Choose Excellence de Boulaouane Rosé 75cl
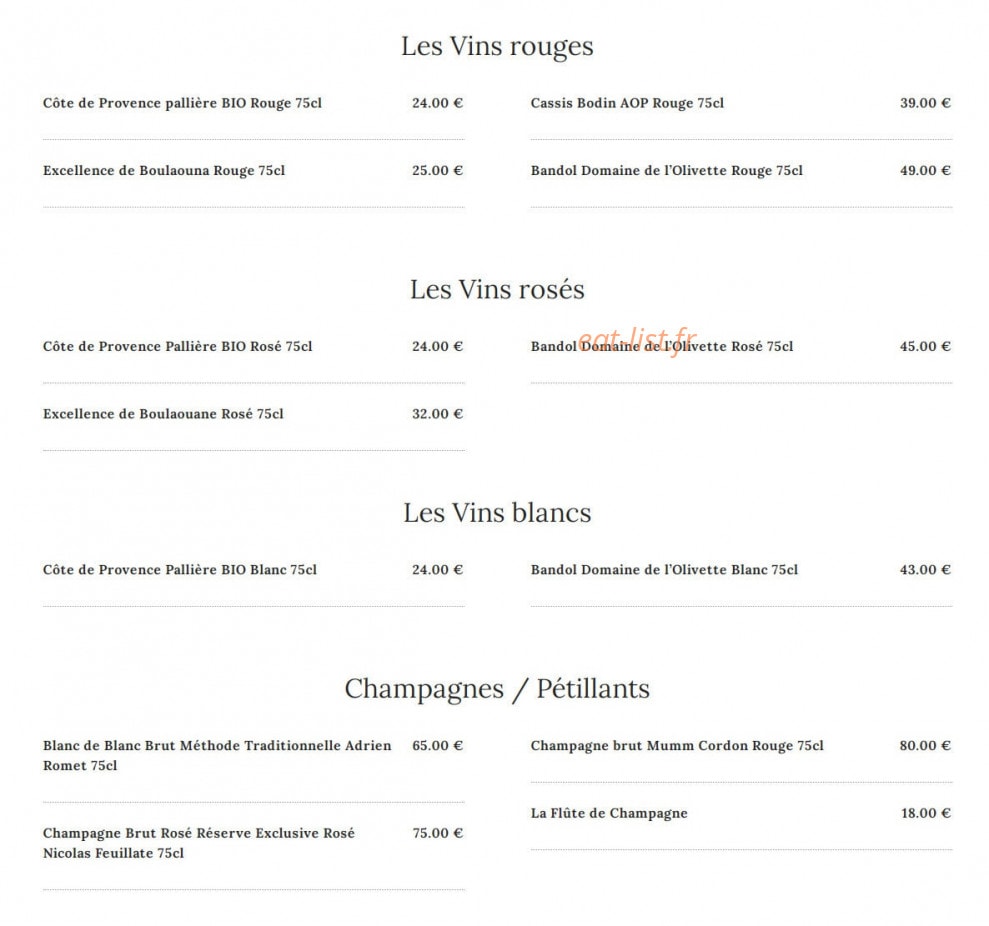The image size is (989, 926). [163, 414]
